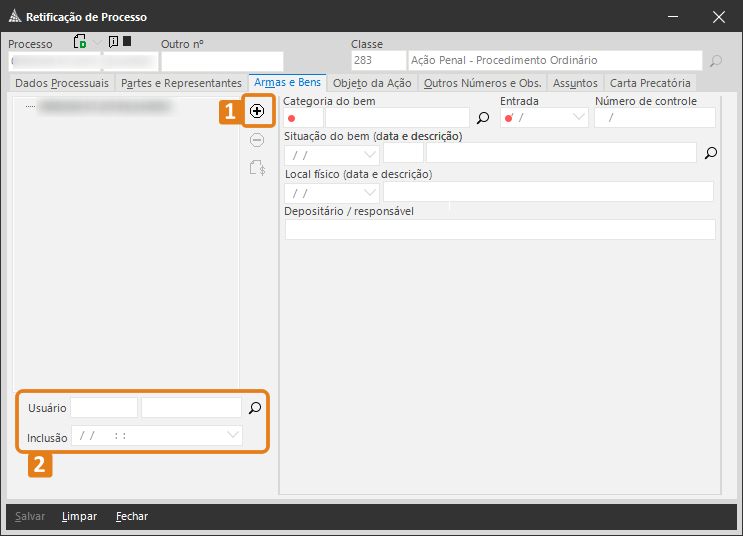
Task: Go to the Carta Precatória tab
Action: click(x=650, y=83)
